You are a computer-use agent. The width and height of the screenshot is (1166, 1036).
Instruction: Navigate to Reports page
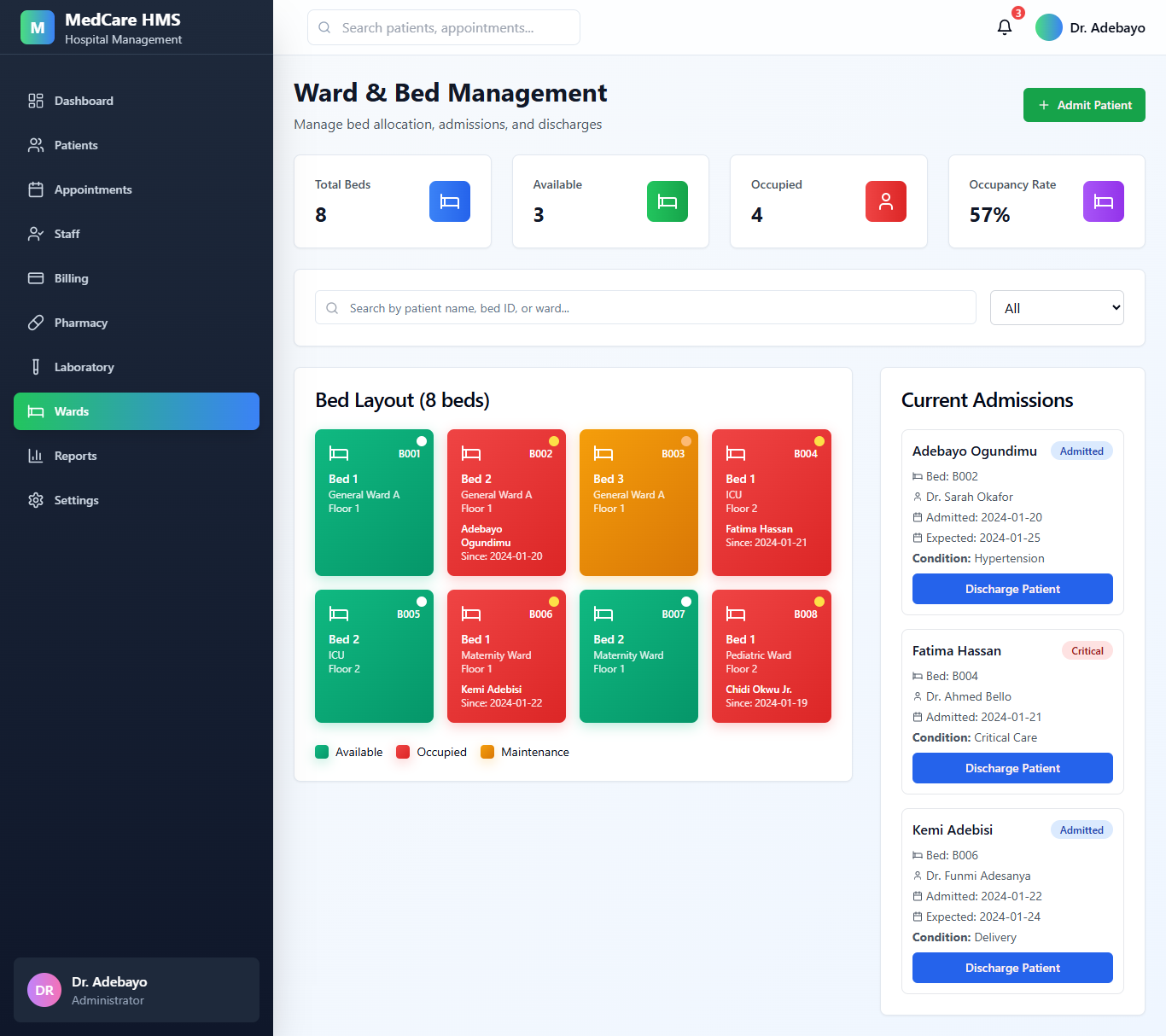tap(75, 456)
